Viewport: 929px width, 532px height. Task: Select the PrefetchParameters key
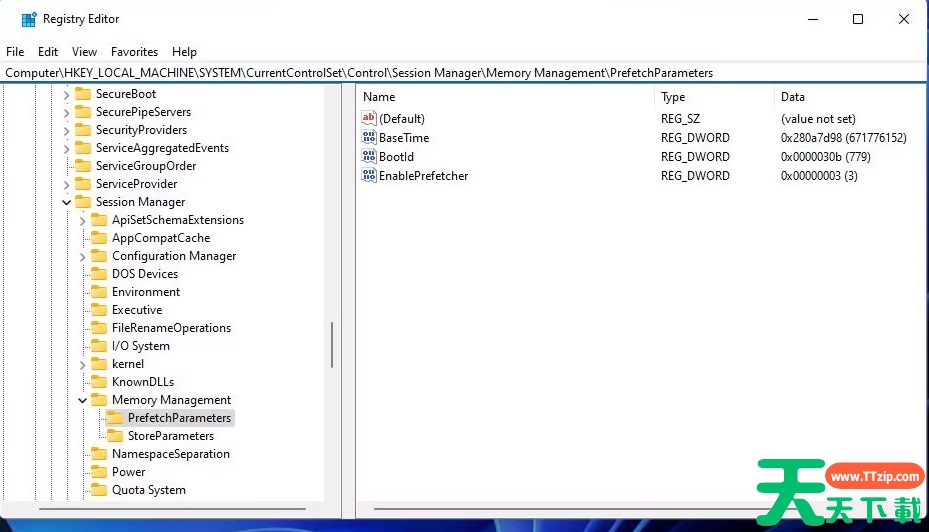pos(179,418)
